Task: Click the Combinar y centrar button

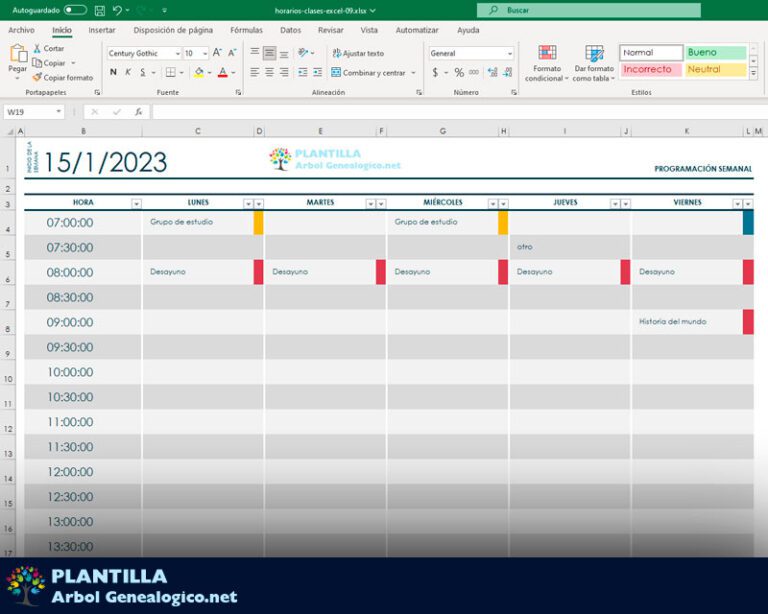Action: (x=368, y=72)
